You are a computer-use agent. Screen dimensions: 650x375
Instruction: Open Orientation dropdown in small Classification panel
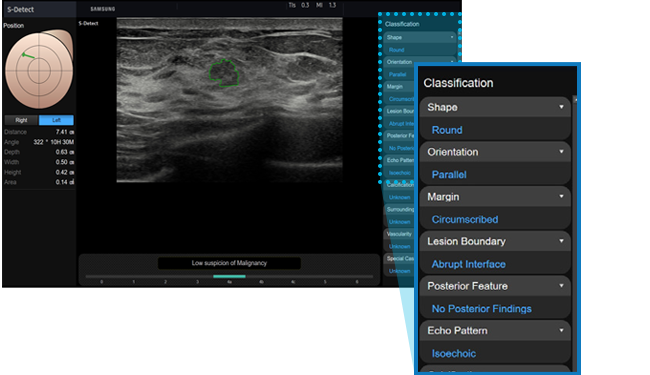(452, 62)
